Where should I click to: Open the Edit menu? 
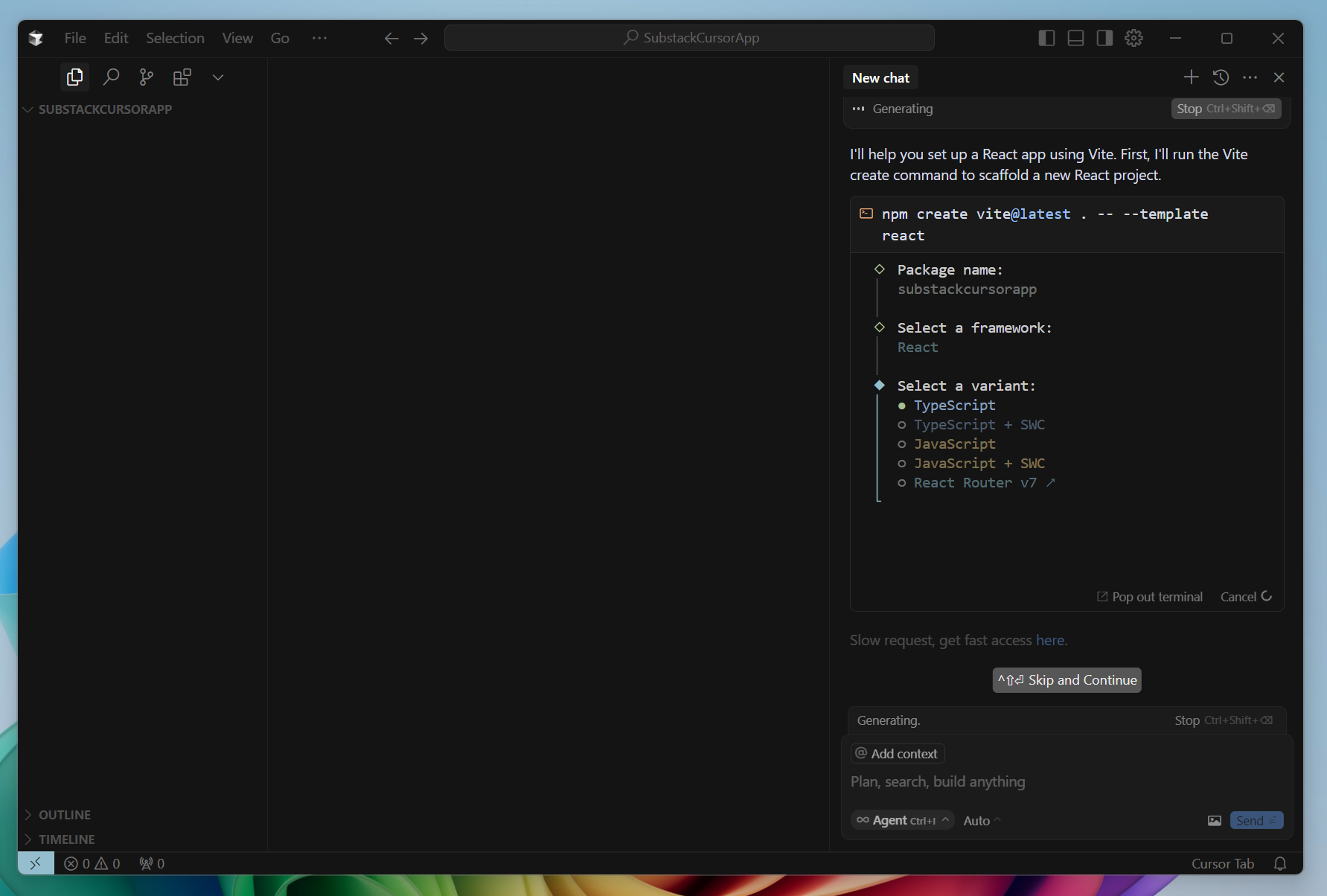[116, 38]
